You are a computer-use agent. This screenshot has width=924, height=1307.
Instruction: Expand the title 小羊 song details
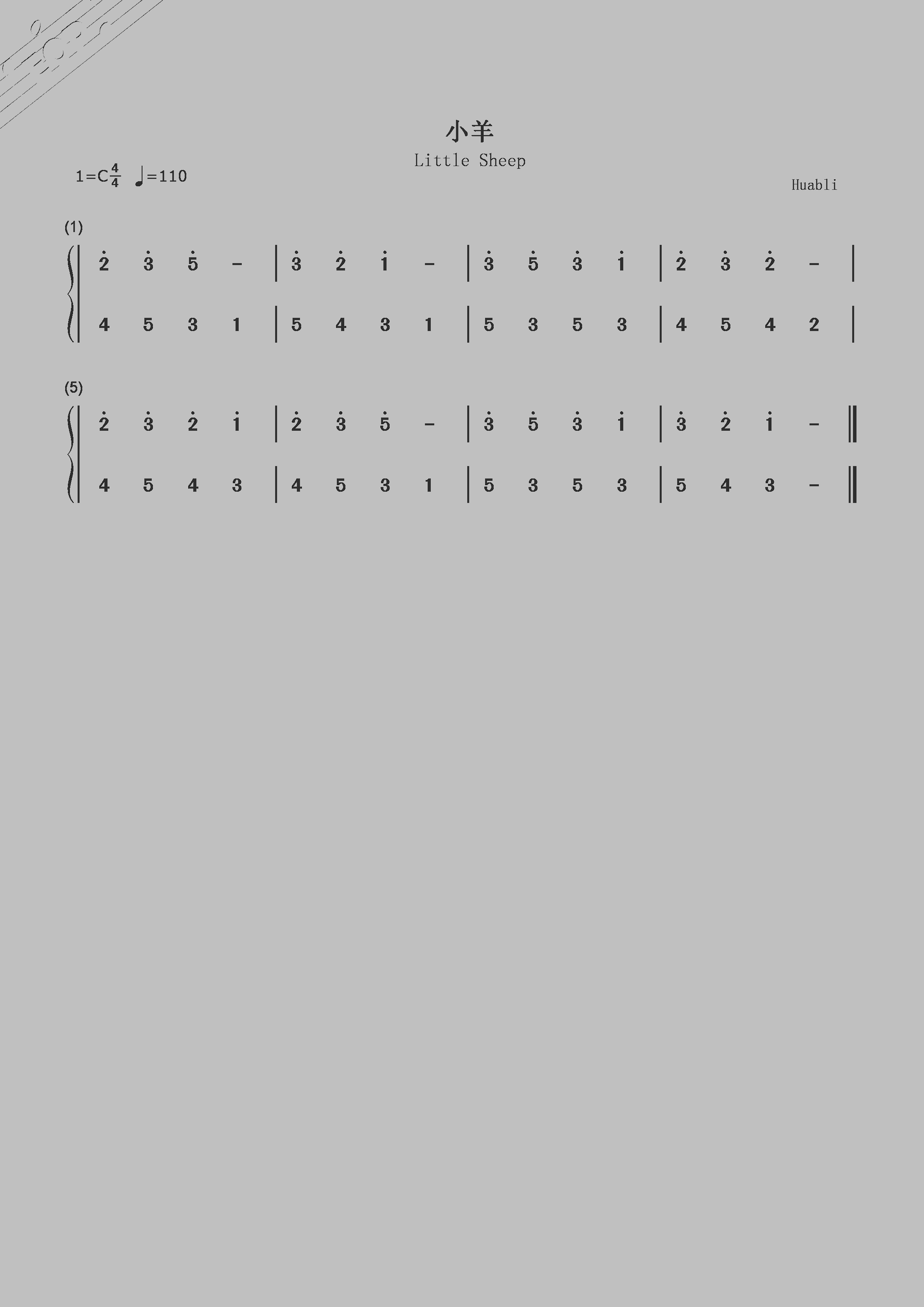[x=462, y=115]
